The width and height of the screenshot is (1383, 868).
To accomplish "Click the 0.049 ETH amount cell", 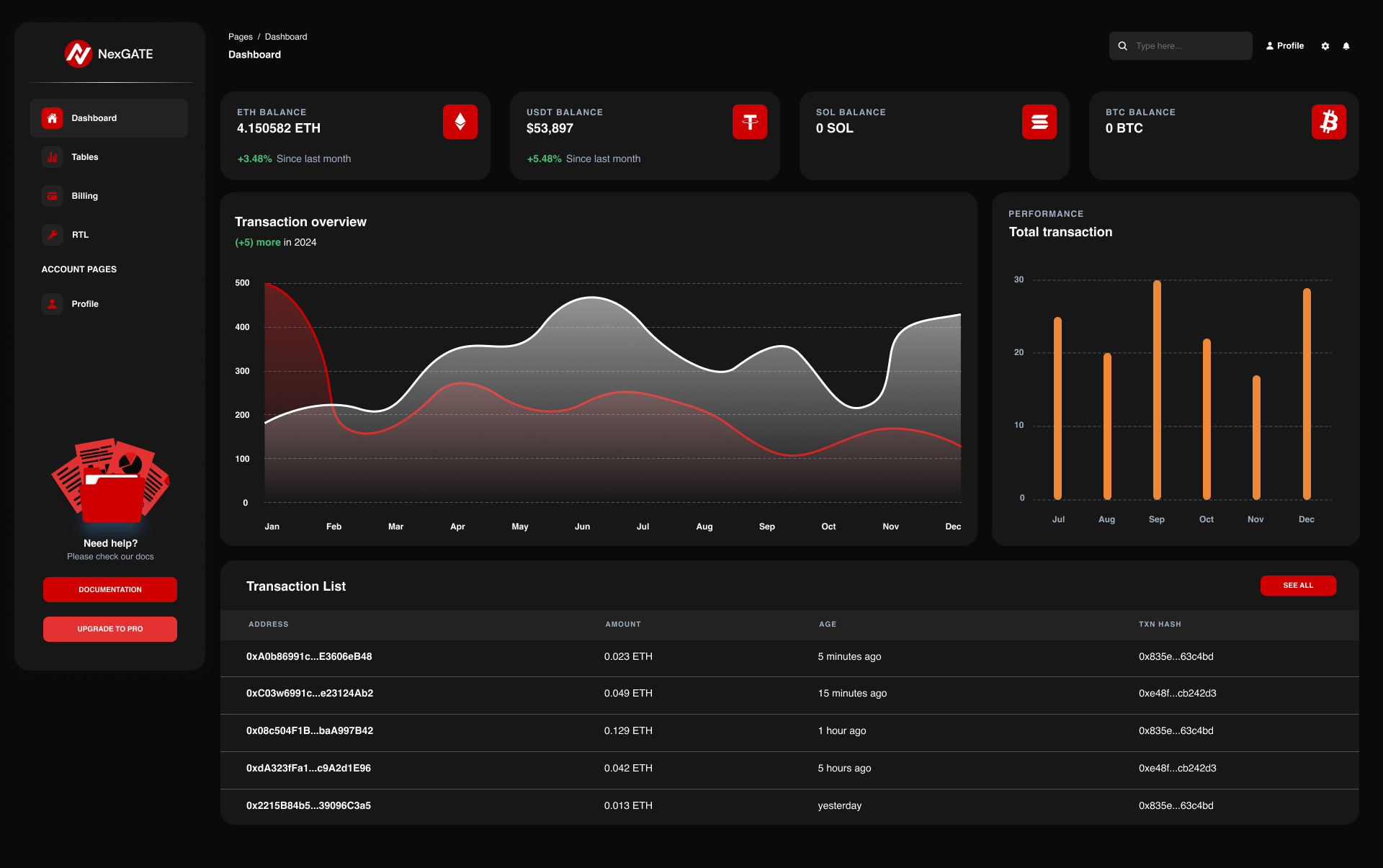I will click(628, 693).
